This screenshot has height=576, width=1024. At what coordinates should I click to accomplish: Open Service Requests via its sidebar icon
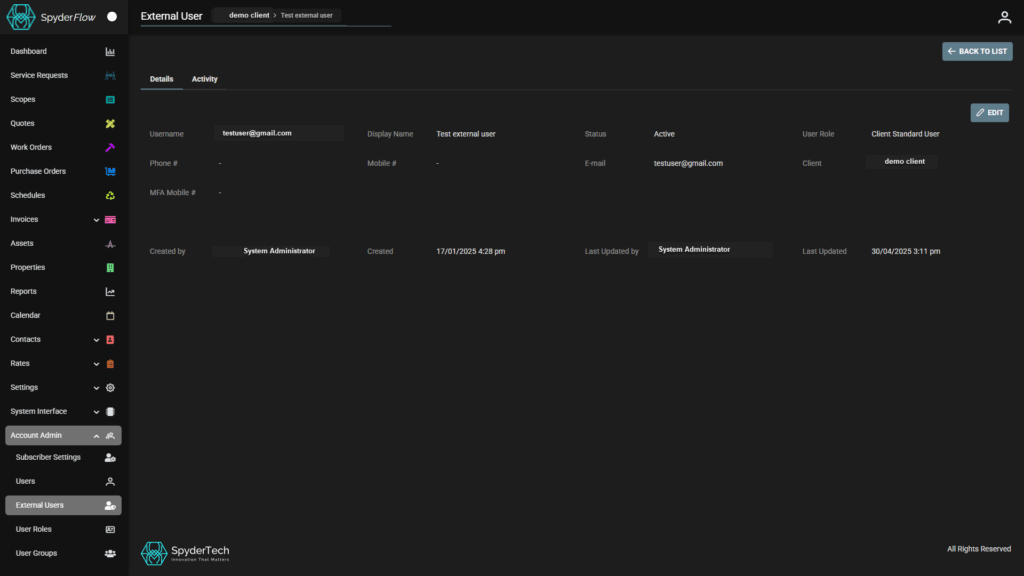coord(110,76)
